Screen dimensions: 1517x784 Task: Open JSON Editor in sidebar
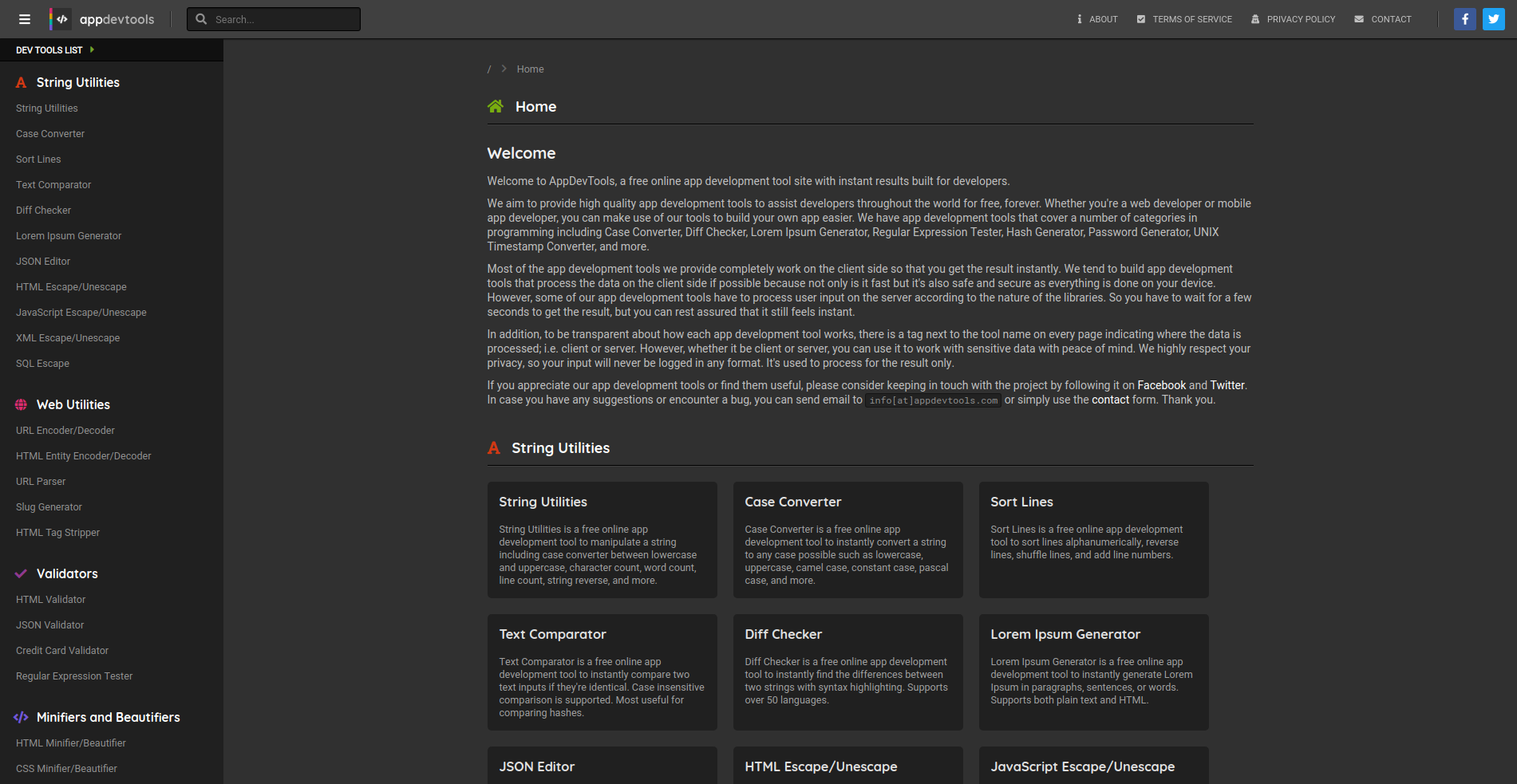point(43,262)
